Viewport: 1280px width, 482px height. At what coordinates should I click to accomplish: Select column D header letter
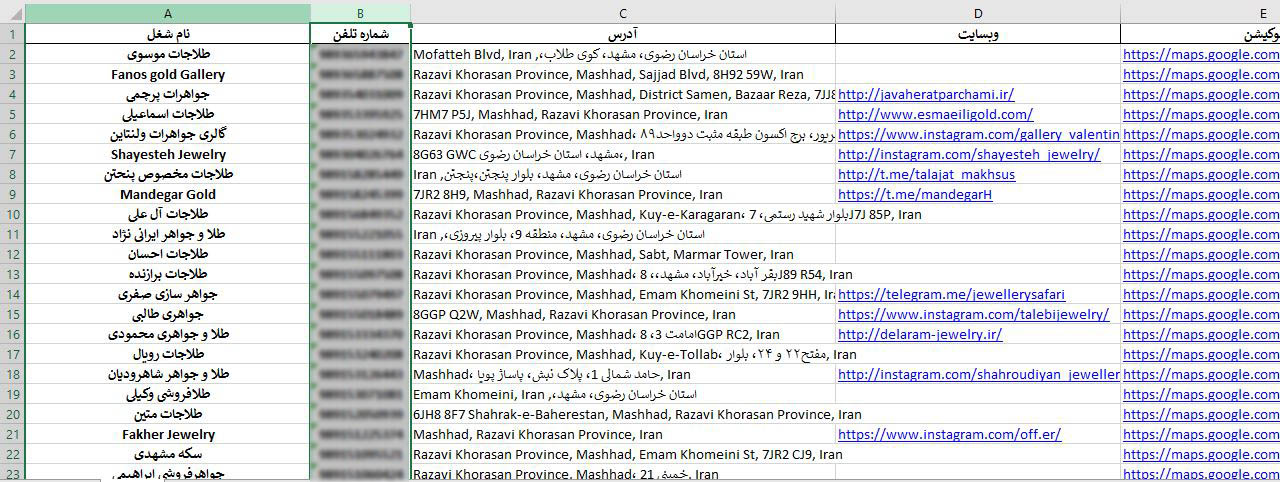tap(977, 13)
